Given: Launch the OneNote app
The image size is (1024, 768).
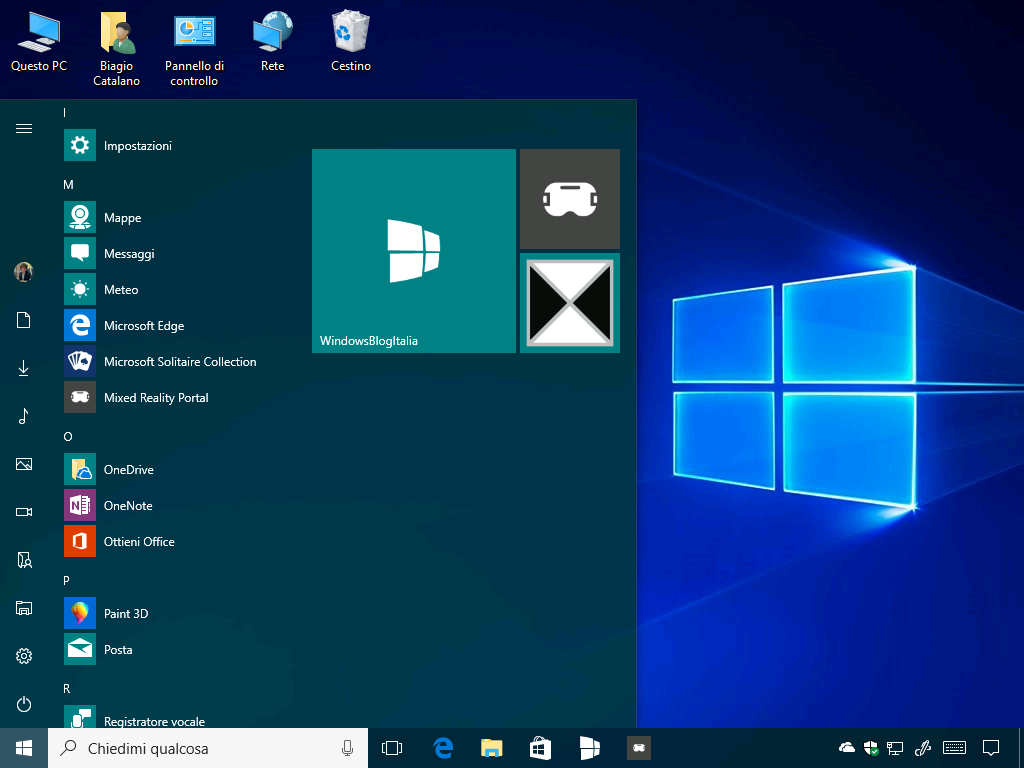Looking at the screenshot, I should coord(176,505).
